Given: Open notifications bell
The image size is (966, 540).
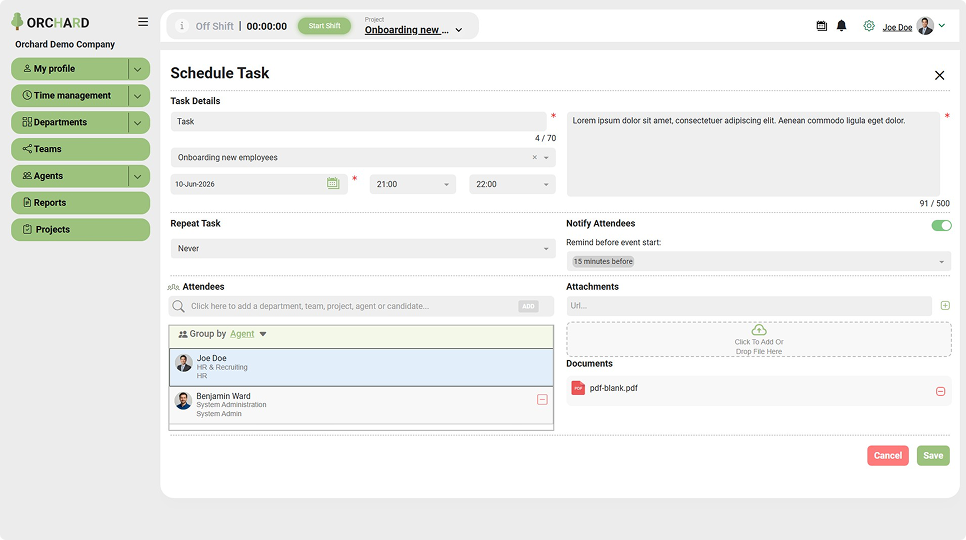Looking at the screenshot, I should coord(842,26).
